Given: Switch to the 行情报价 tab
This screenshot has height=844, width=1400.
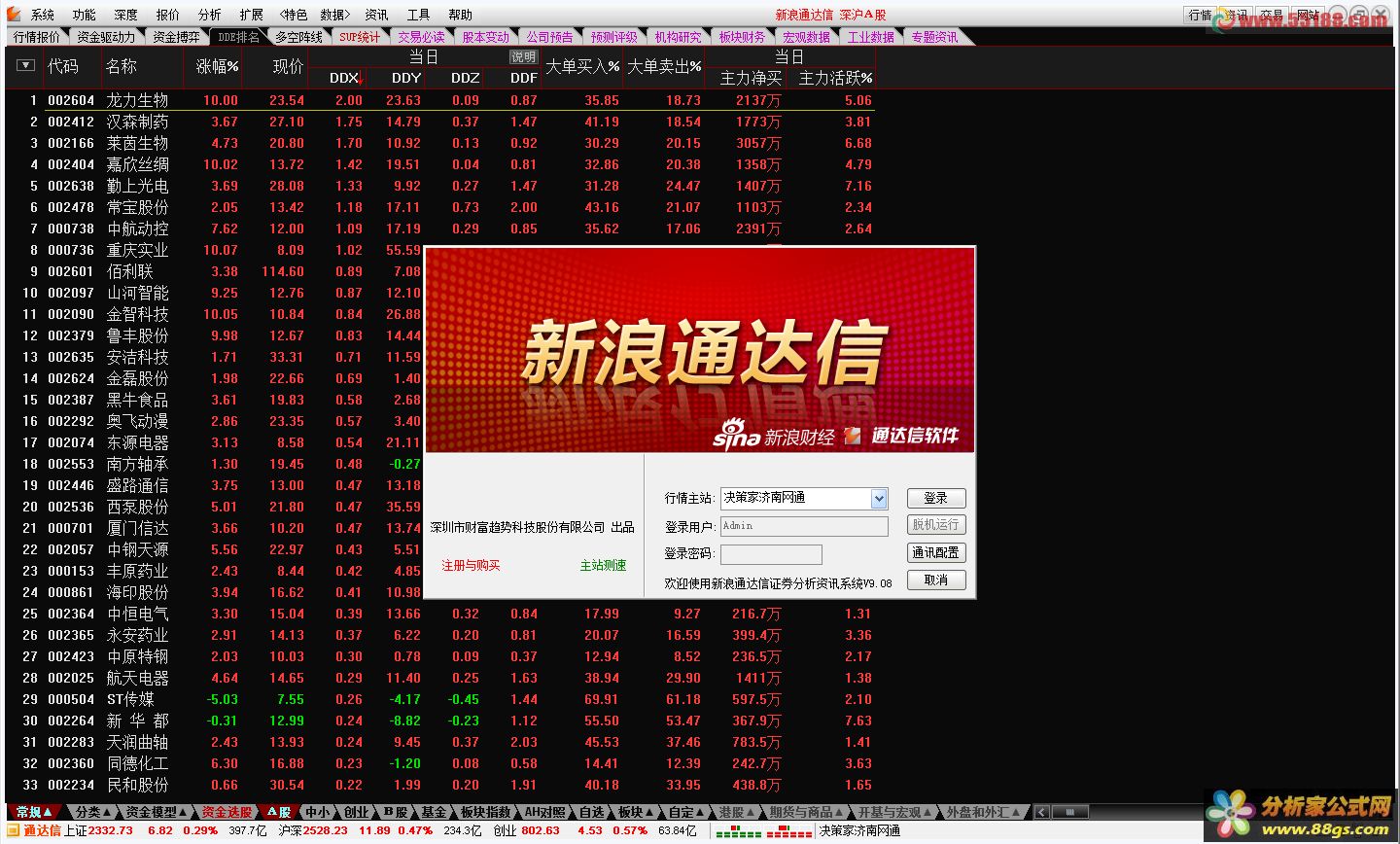Looking at the screenshot, I should tap(37, 37).
